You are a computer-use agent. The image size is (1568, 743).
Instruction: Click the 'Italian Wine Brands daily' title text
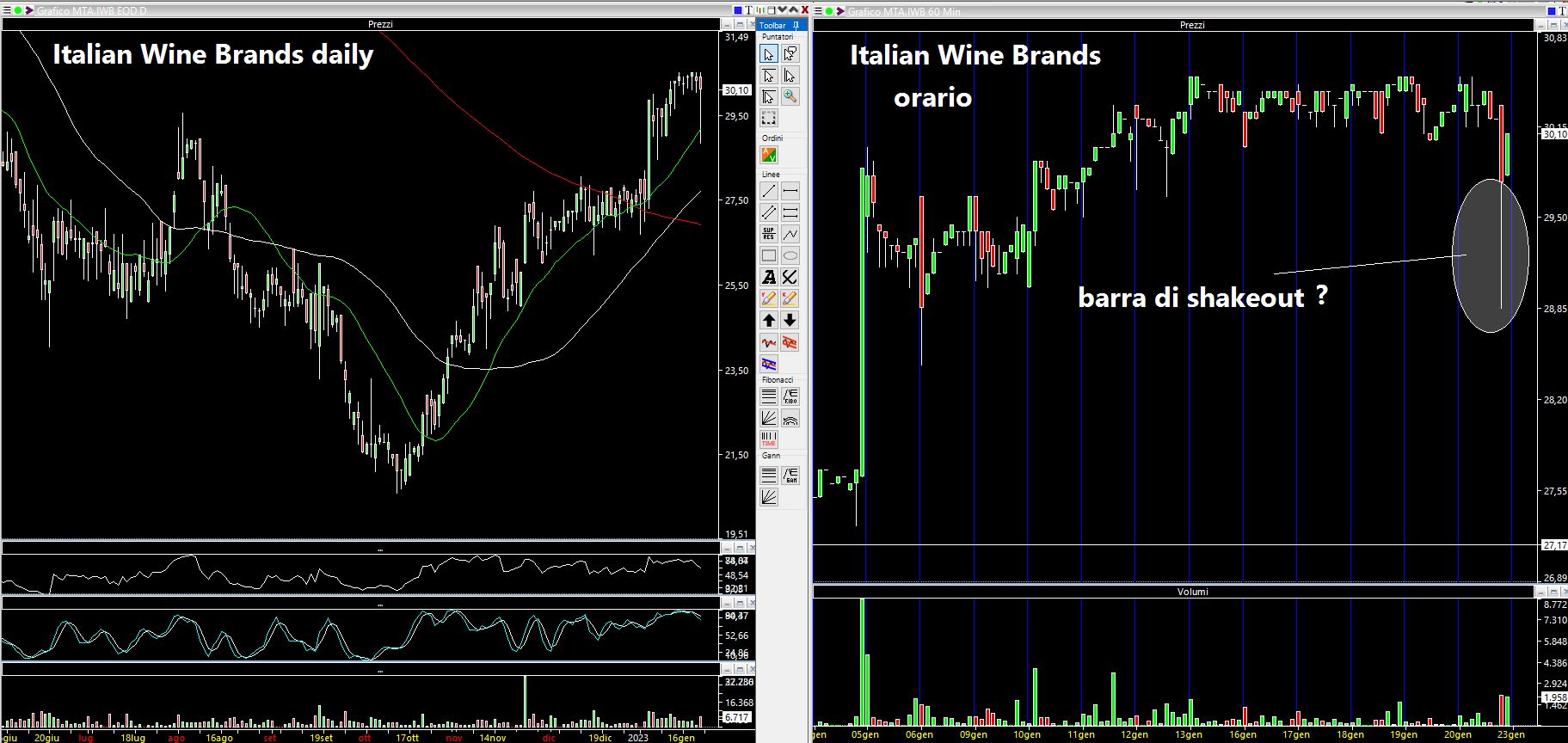point(213,54)
